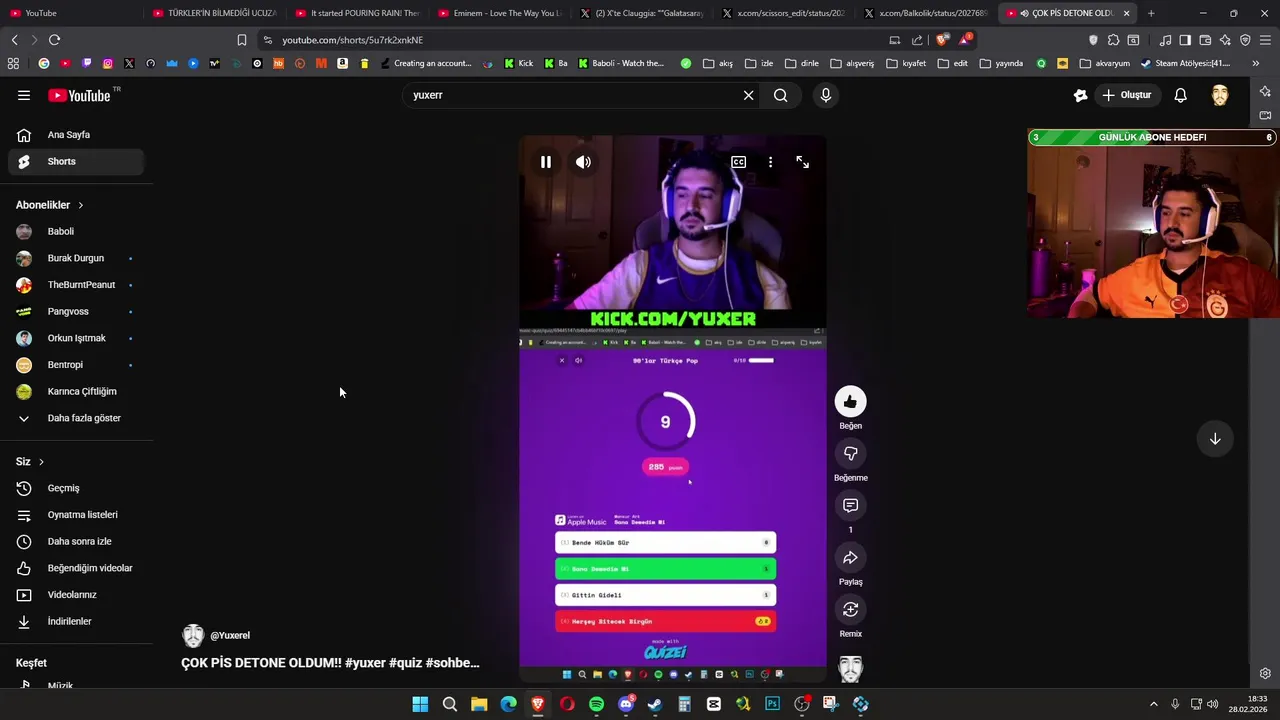
Task: Run the search with the magnifier button
Action: pos(781,95)
